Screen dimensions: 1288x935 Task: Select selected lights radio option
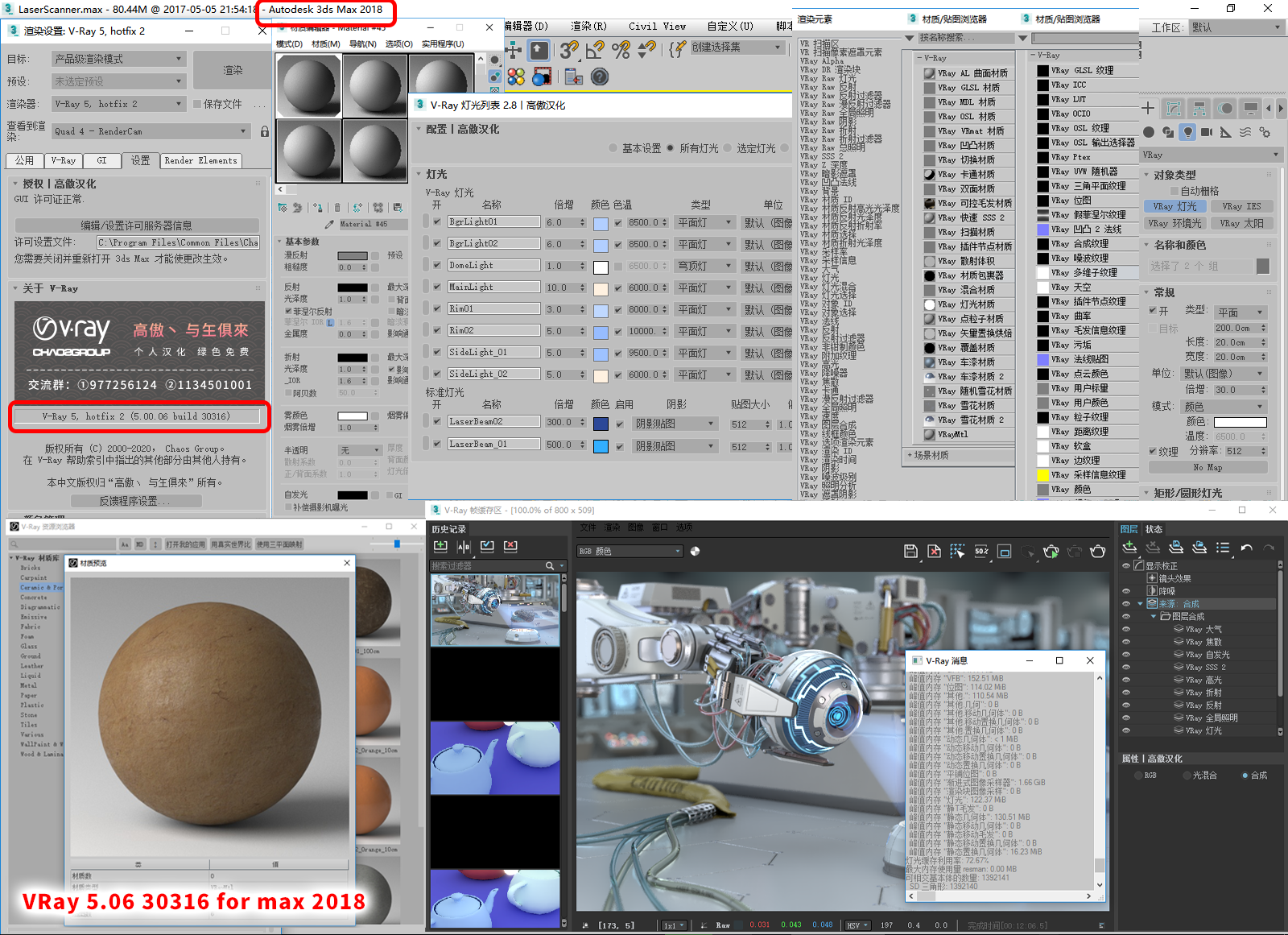(x=728, y=148)
